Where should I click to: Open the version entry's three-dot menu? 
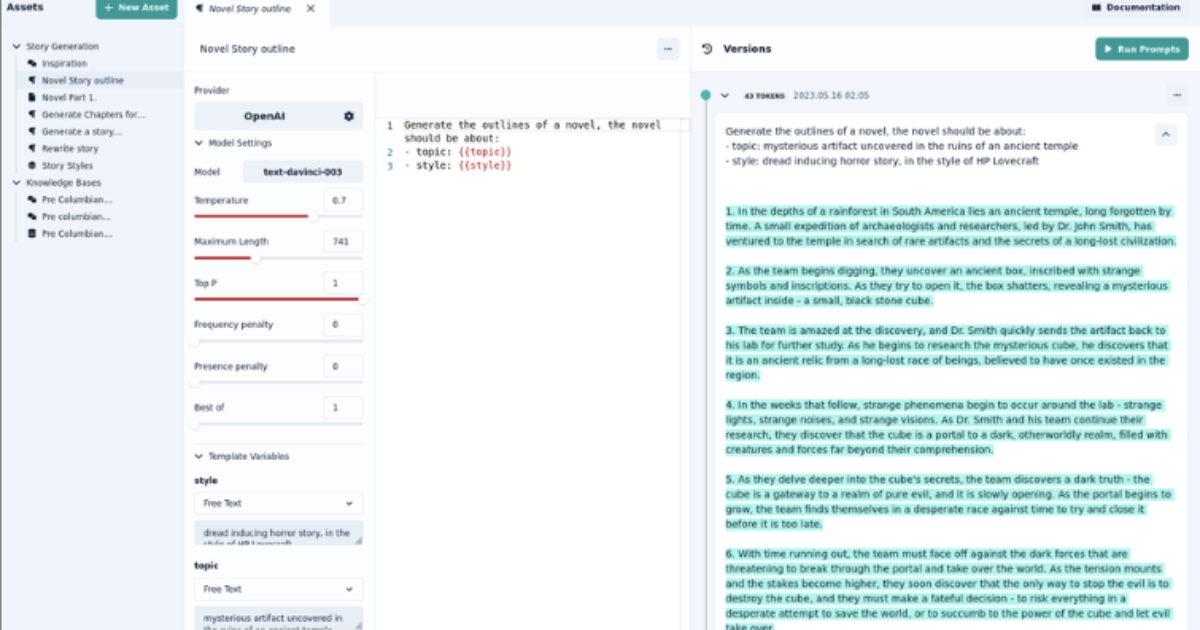(1176, 96)
